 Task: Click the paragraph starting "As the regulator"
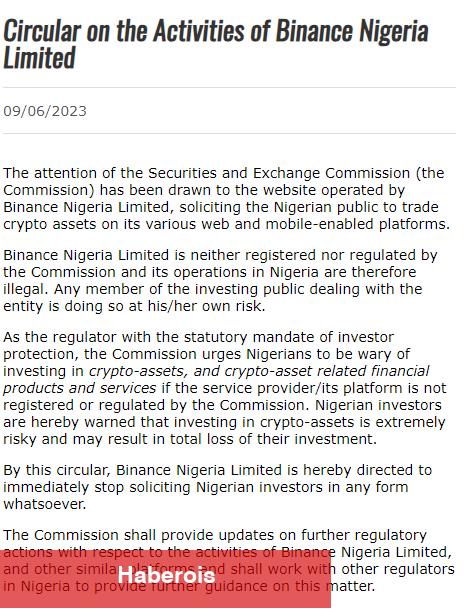pyautogui.click(x=225, y=388)
